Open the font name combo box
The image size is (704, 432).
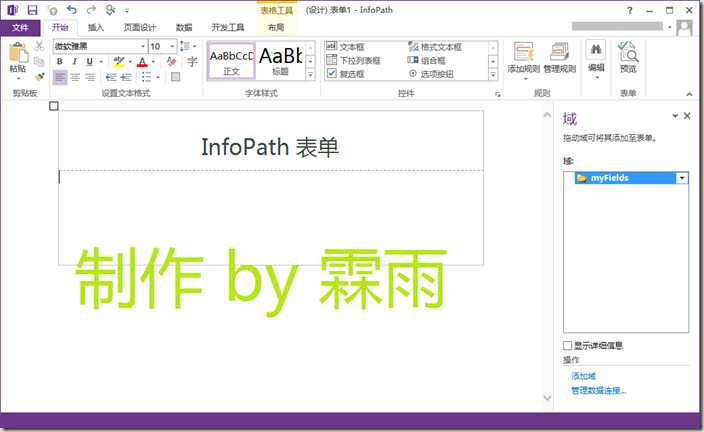tap(100, 46)
